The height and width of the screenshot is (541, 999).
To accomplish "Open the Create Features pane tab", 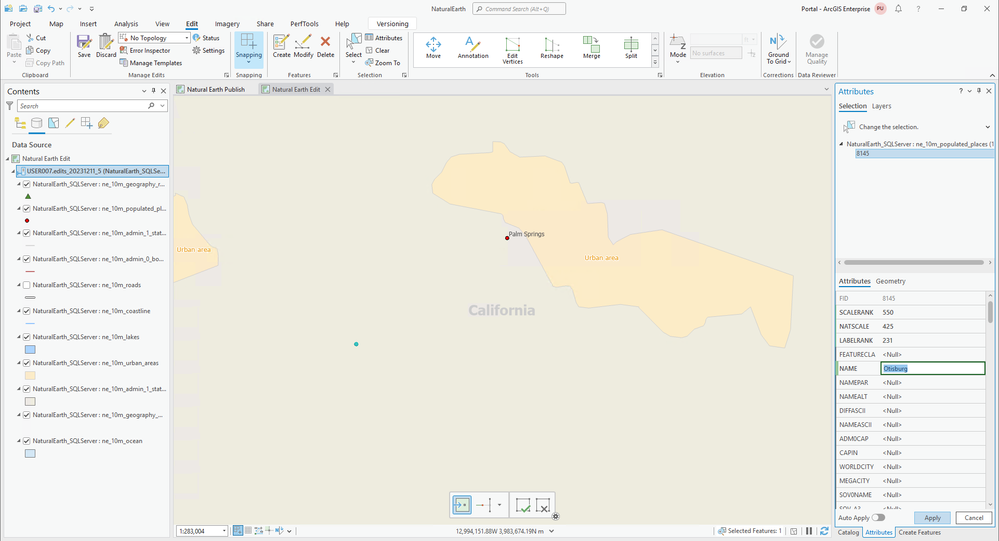I will click(919, 533).
